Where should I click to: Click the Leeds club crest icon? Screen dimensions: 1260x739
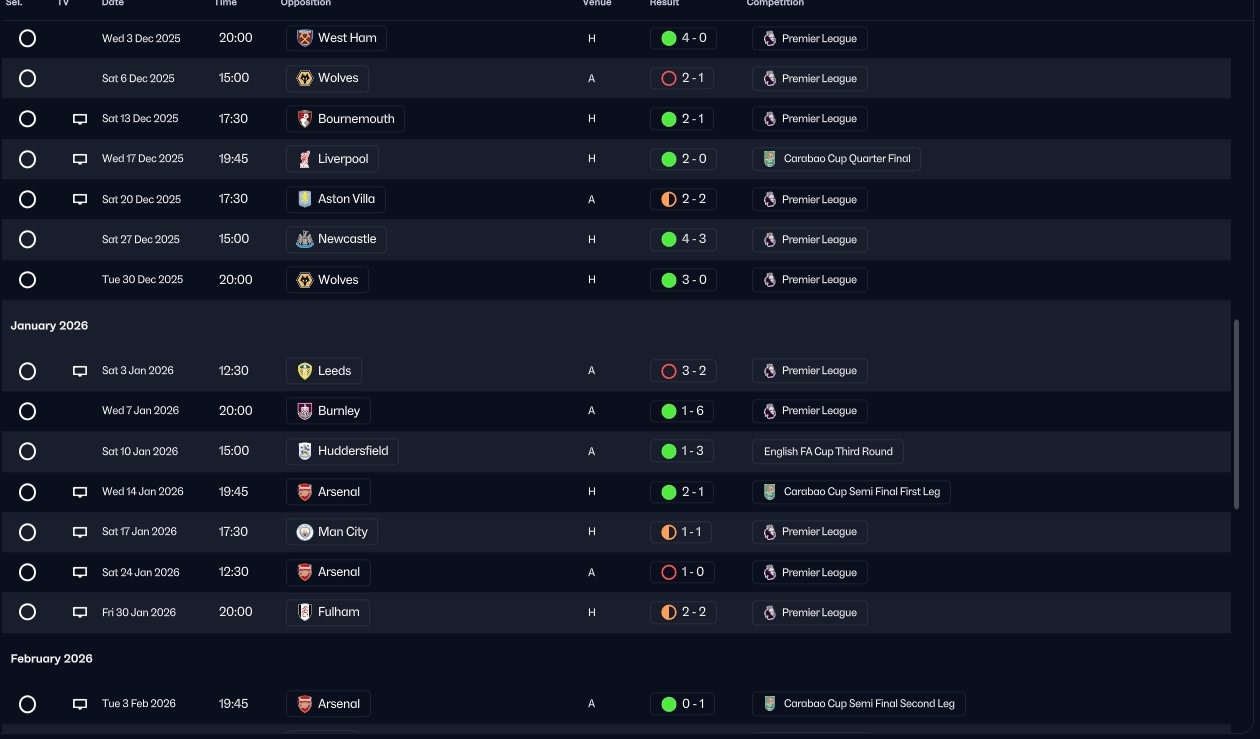[x=305, y=371]
